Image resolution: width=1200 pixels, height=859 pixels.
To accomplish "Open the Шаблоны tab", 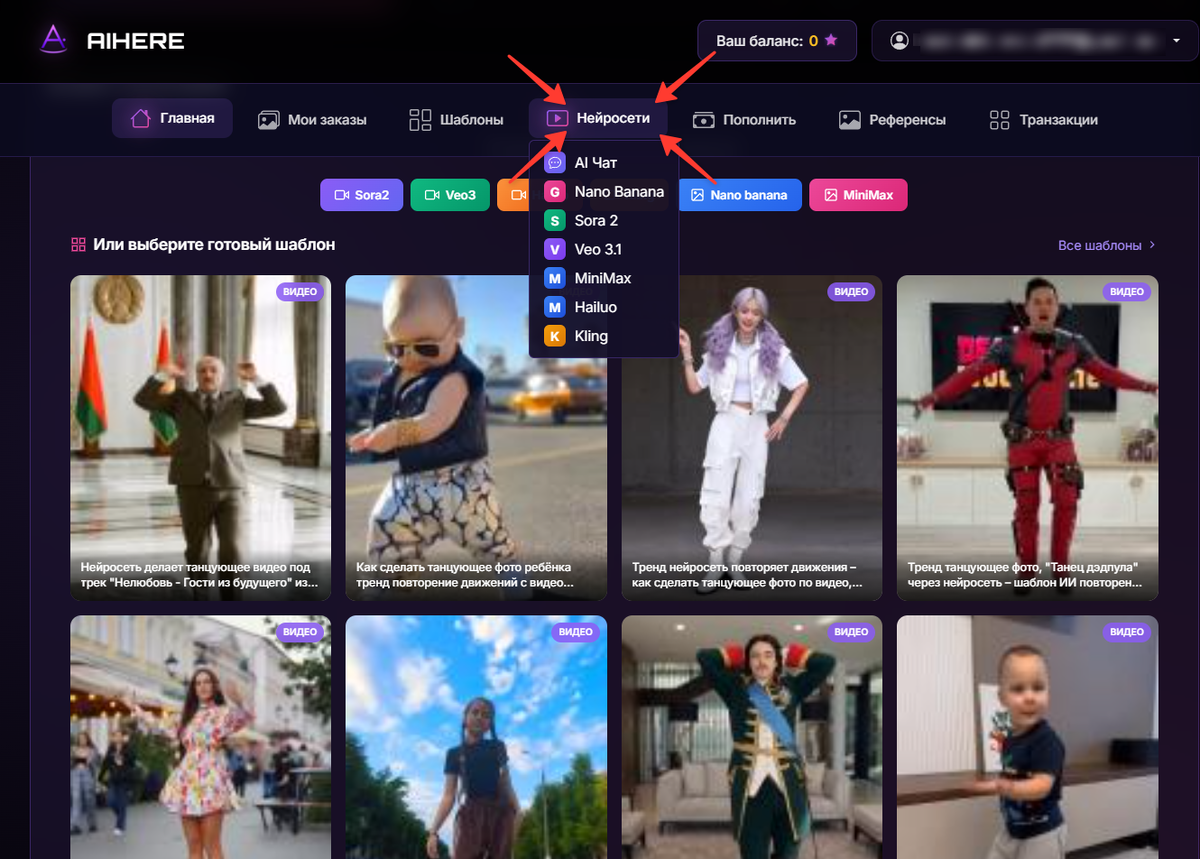I will (x=456, y=119).
